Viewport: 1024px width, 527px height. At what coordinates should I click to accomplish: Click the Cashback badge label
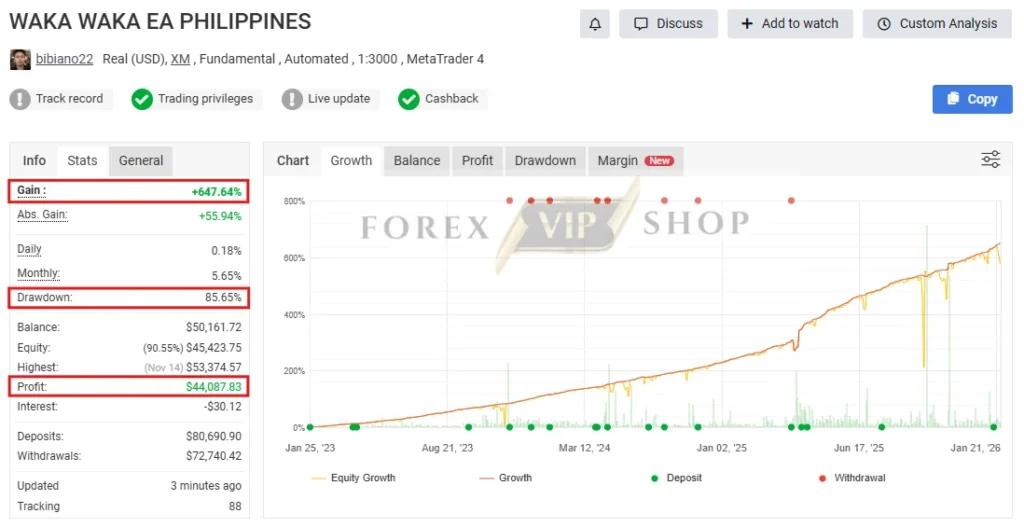coord(452,99)
